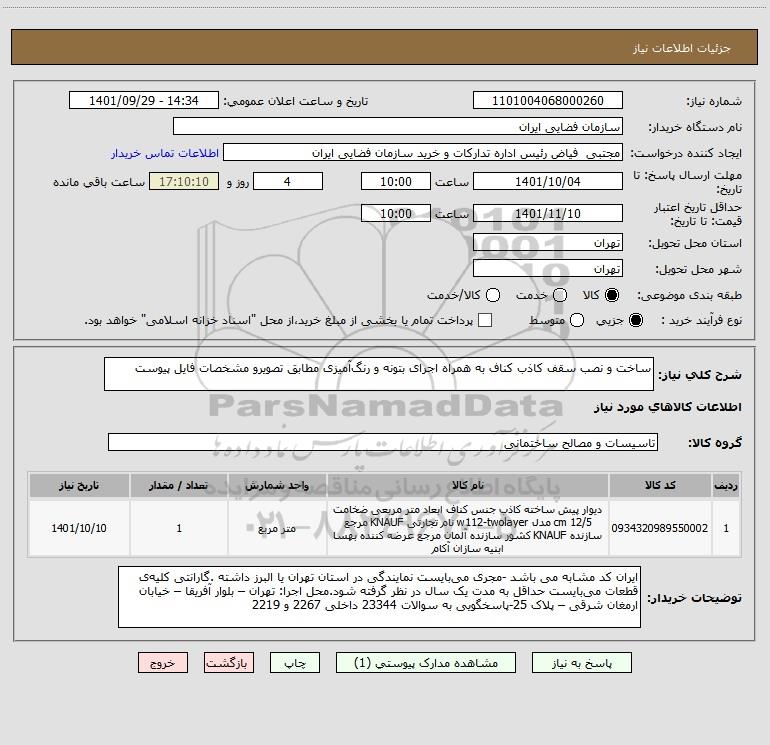Click the delivery province field تهران
This screenshot has height=745, width=770.
click(x=548, y=243)
